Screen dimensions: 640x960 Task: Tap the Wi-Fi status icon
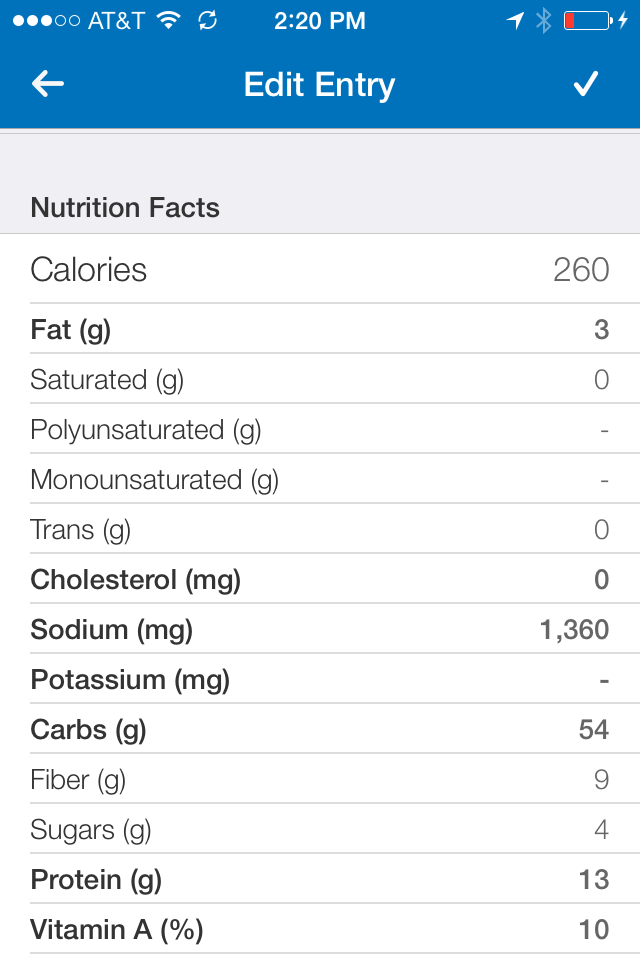pyautogui.click(x=169, y=21)
